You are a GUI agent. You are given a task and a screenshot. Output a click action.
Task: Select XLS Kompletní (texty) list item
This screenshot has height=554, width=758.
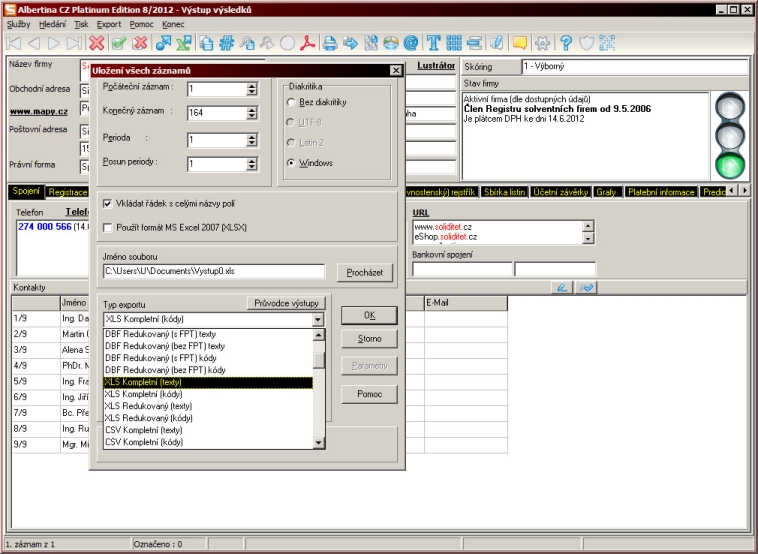pos(208,382)
